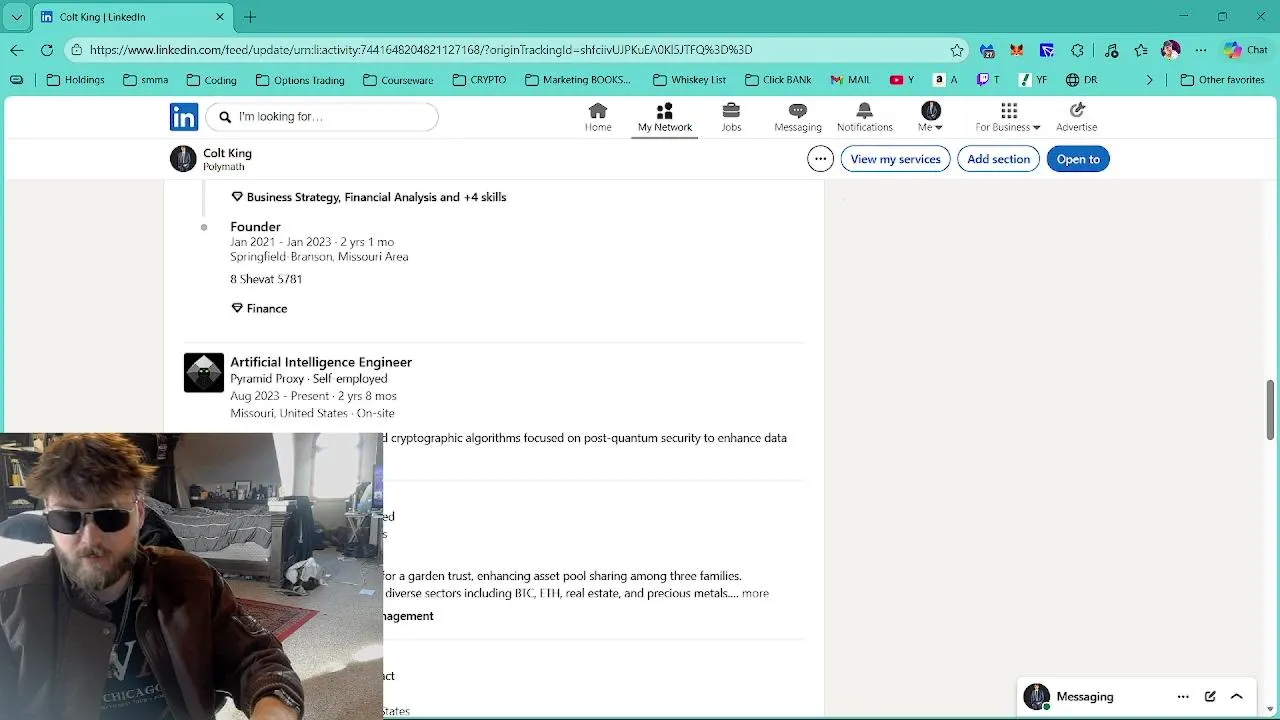
Task: Open the Me profile dropdown
Action: (931, 117)
